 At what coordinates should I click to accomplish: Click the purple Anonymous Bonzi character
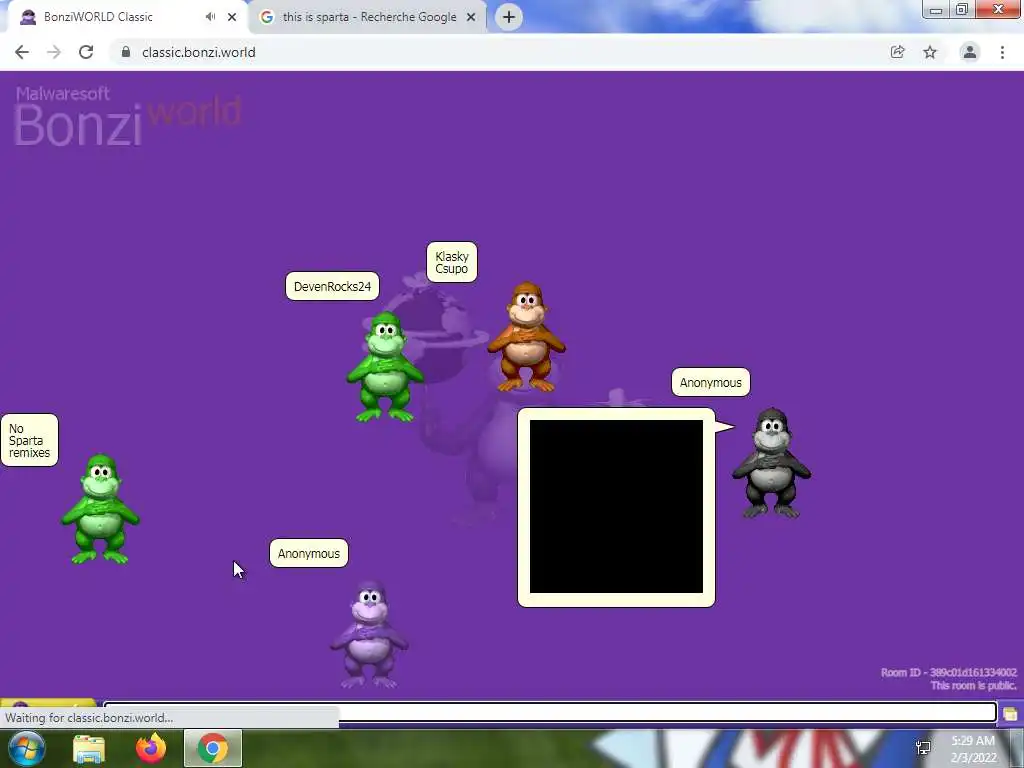point(369,635)
